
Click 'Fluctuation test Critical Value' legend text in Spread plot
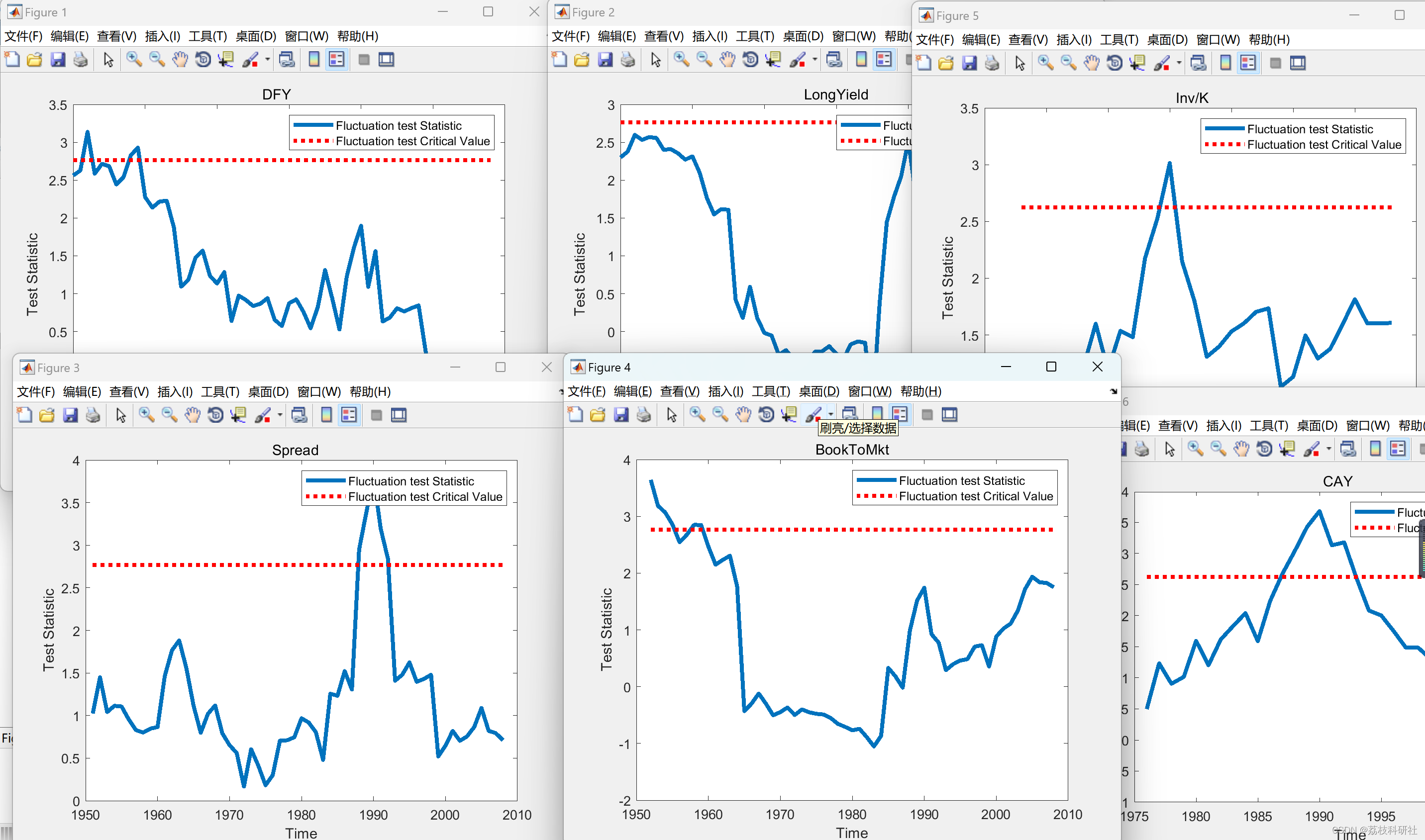[424, 496]
